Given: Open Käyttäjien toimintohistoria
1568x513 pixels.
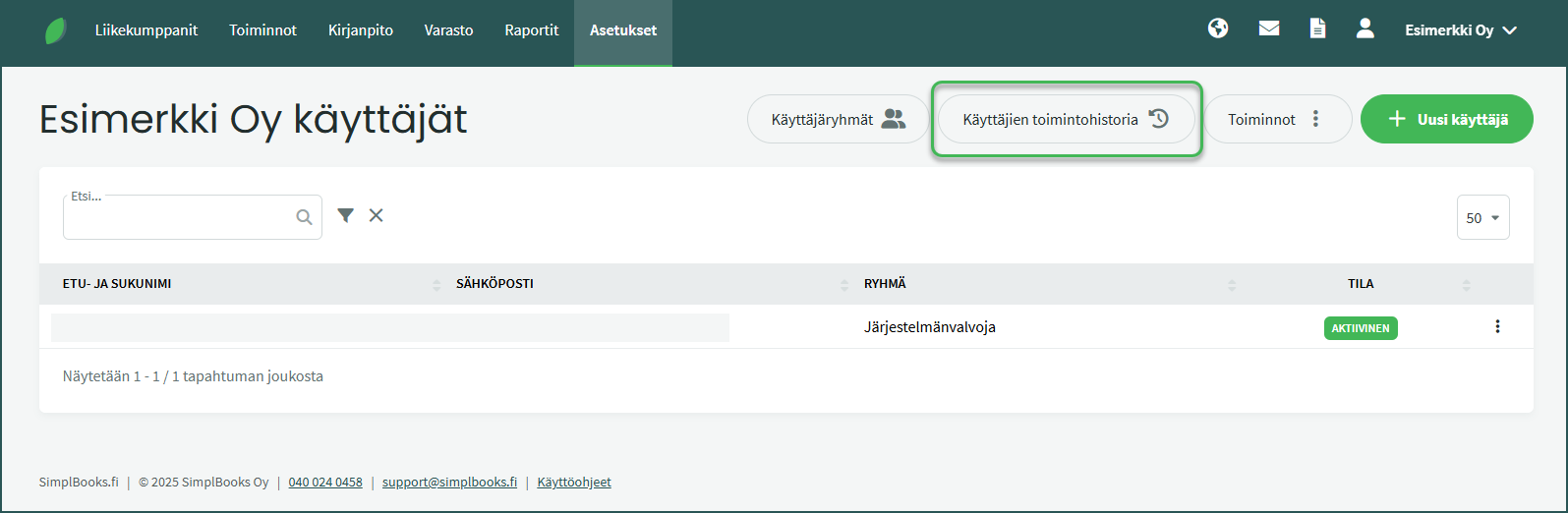Looking at the screenshot, I should 1066,119.
